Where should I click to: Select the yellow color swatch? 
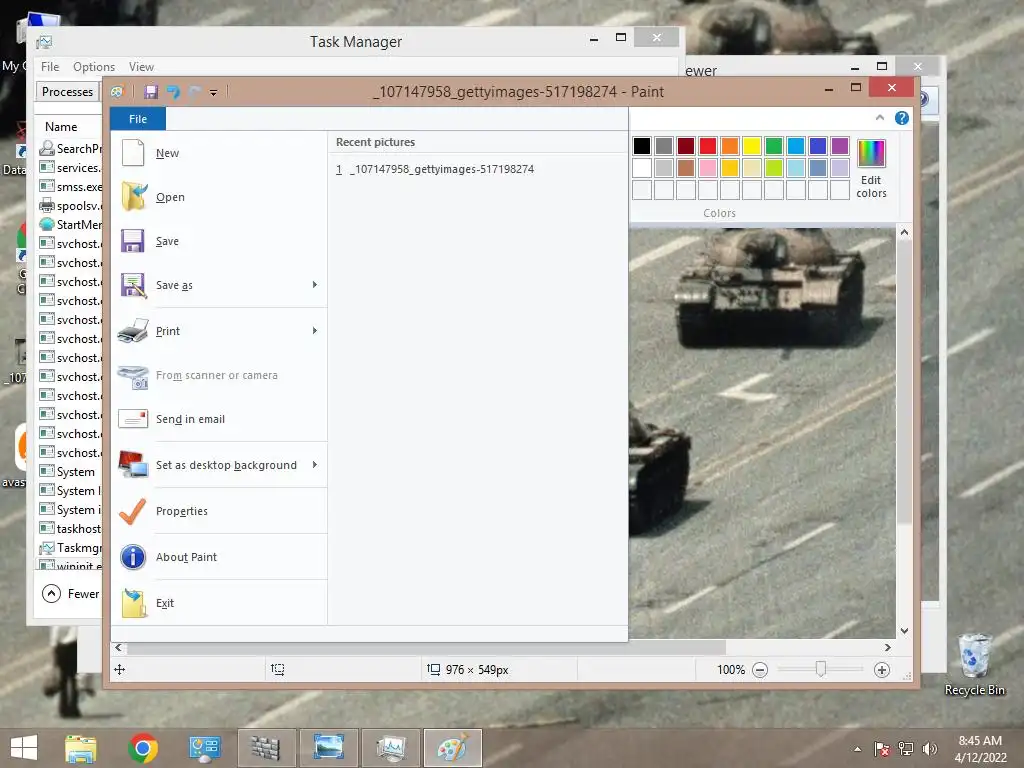click(x=752, y=146)
